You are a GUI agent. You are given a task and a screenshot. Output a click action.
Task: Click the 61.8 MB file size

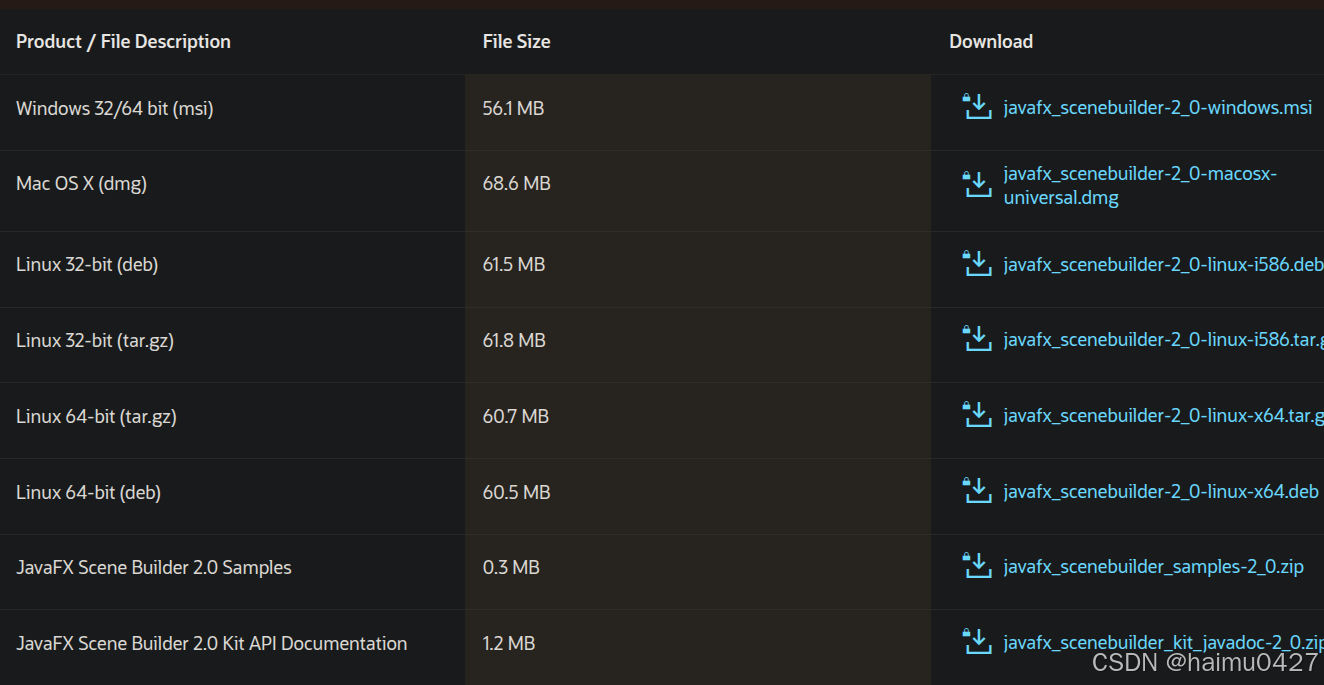pyautogui.click(x=514, y=341)
